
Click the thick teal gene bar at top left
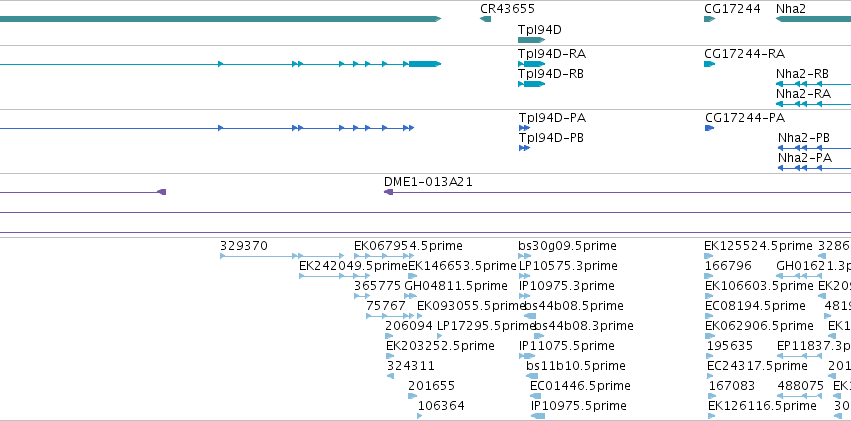point(220,19)
